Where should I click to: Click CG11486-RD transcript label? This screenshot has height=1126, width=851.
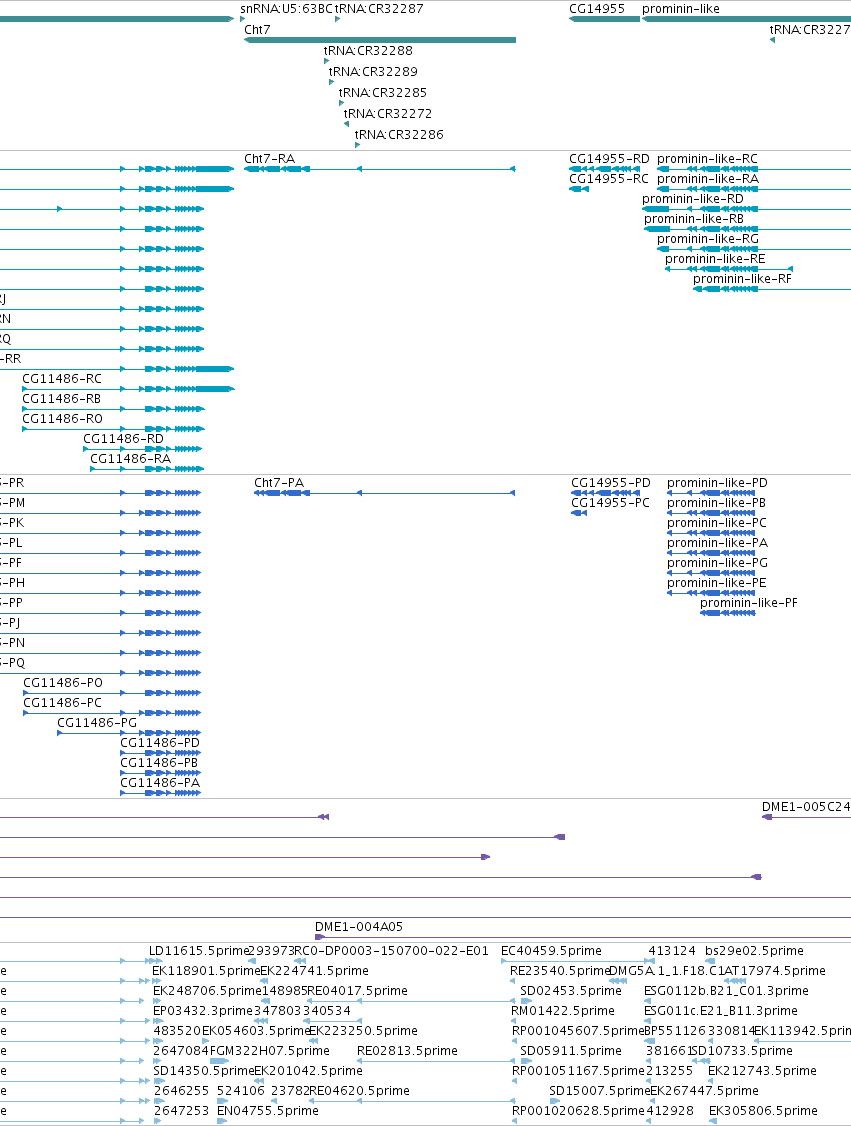[124, 439]
